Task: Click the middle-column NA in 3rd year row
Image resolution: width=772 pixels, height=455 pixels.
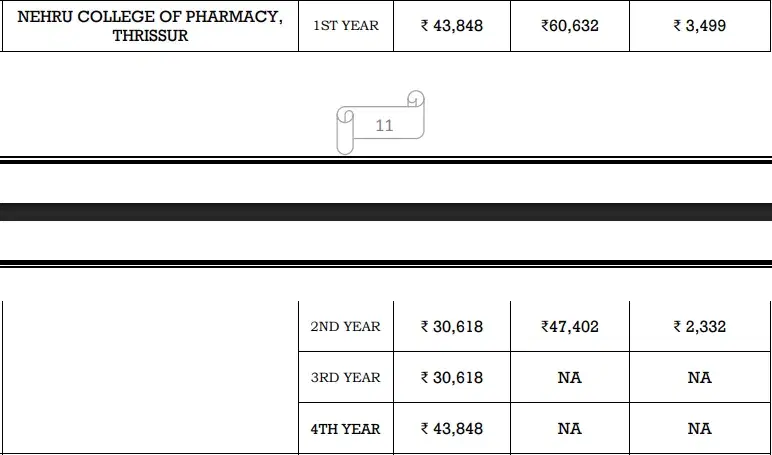Action: pos(570,378)
